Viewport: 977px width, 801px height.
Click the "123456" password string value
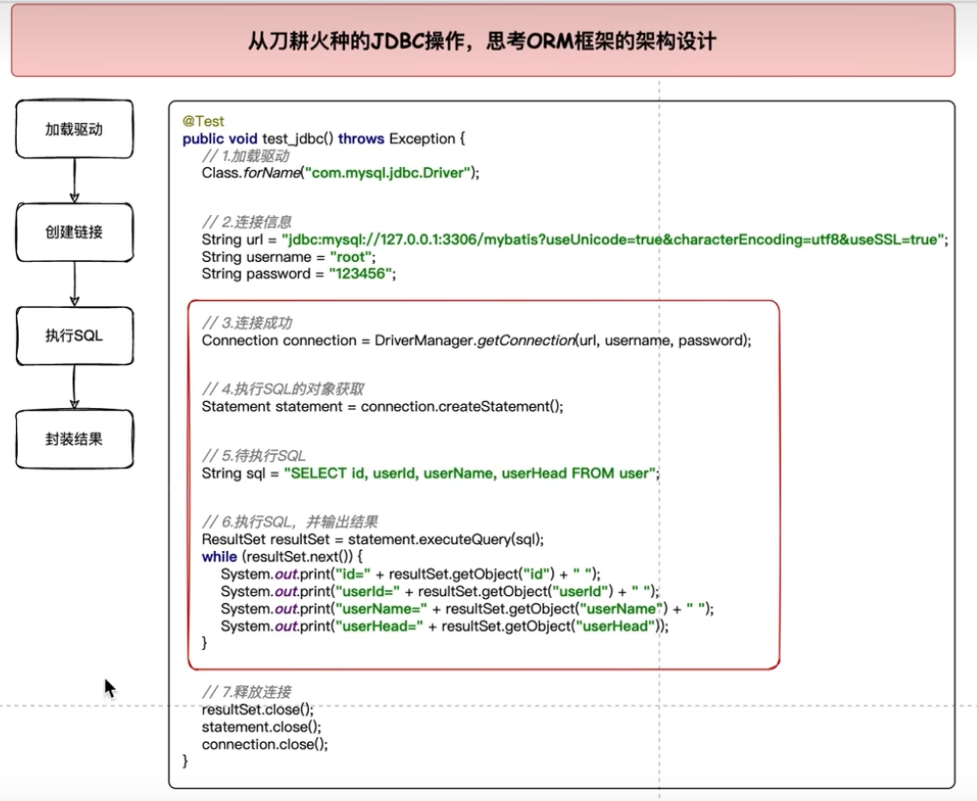361,274
